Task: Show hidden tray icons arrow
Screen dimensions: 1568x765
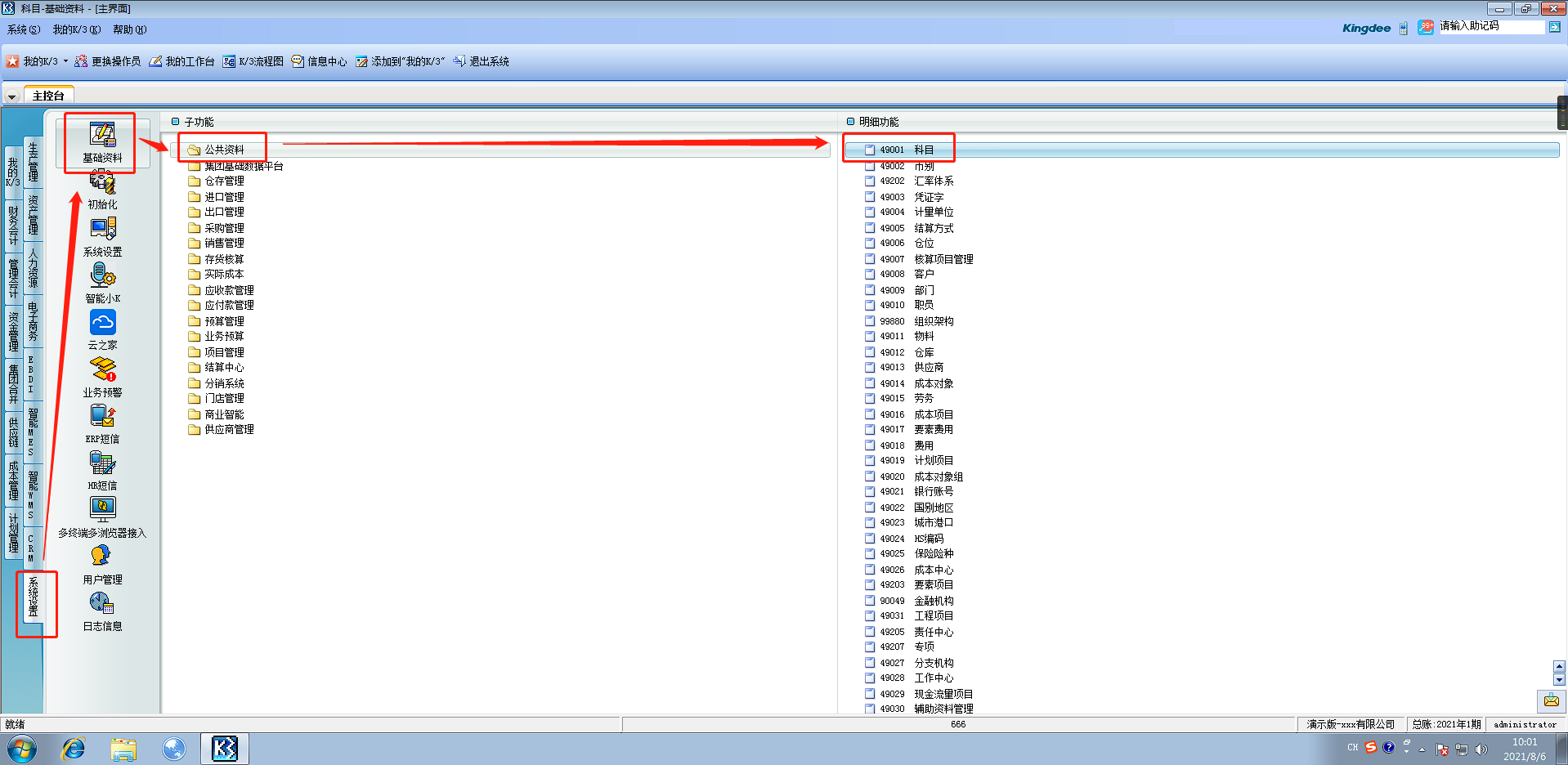Action: pyautogui.click(x=1422, y=749)
